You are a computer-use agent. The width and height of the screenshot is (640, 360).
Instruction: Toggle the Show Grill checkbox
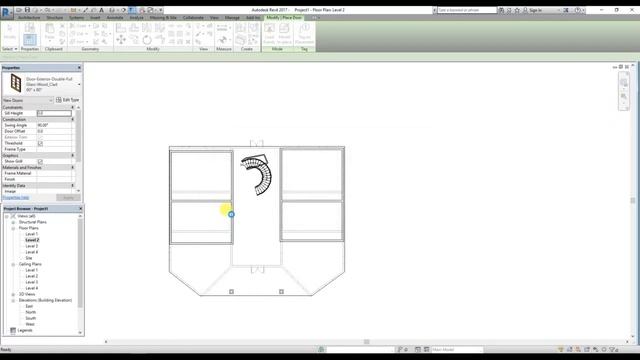click(x=40, y=161)
